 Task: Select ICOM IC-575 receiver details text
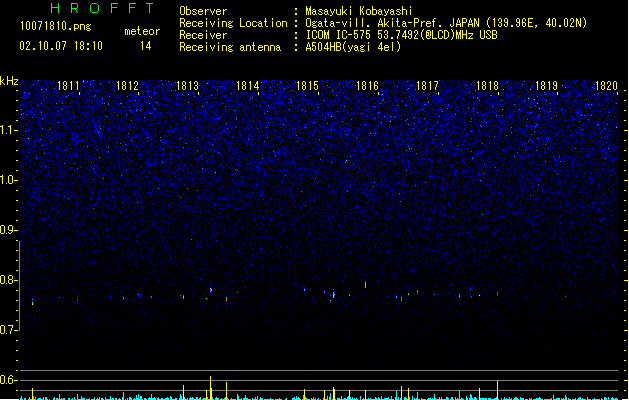tap(402, 35)
